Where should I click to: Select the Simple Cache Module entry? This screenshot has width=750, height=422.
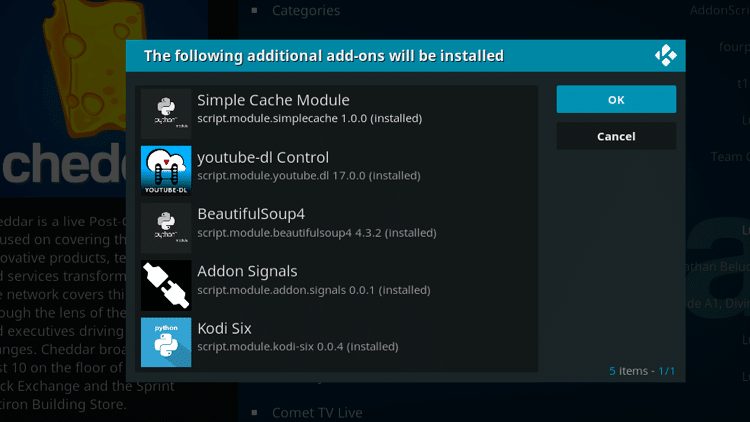[337, 113]
